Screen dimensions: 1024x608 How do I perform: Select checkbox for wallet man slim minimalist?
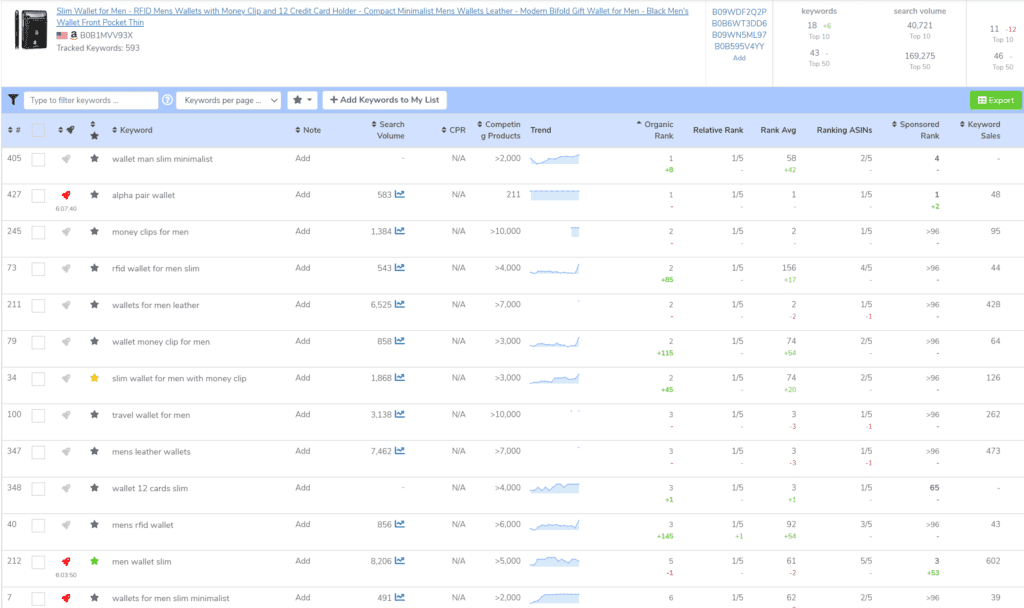pos(38,159)
